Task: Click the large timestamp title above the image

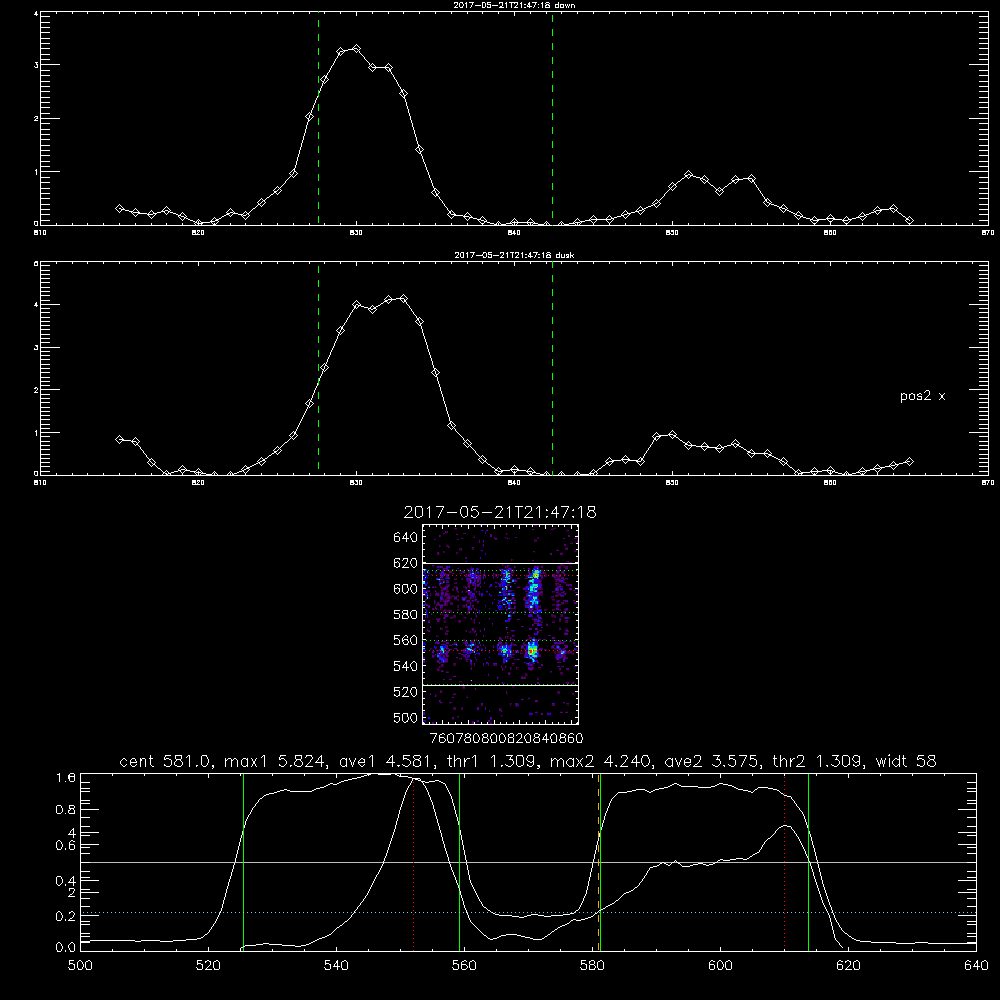Action: pos(500,512)
